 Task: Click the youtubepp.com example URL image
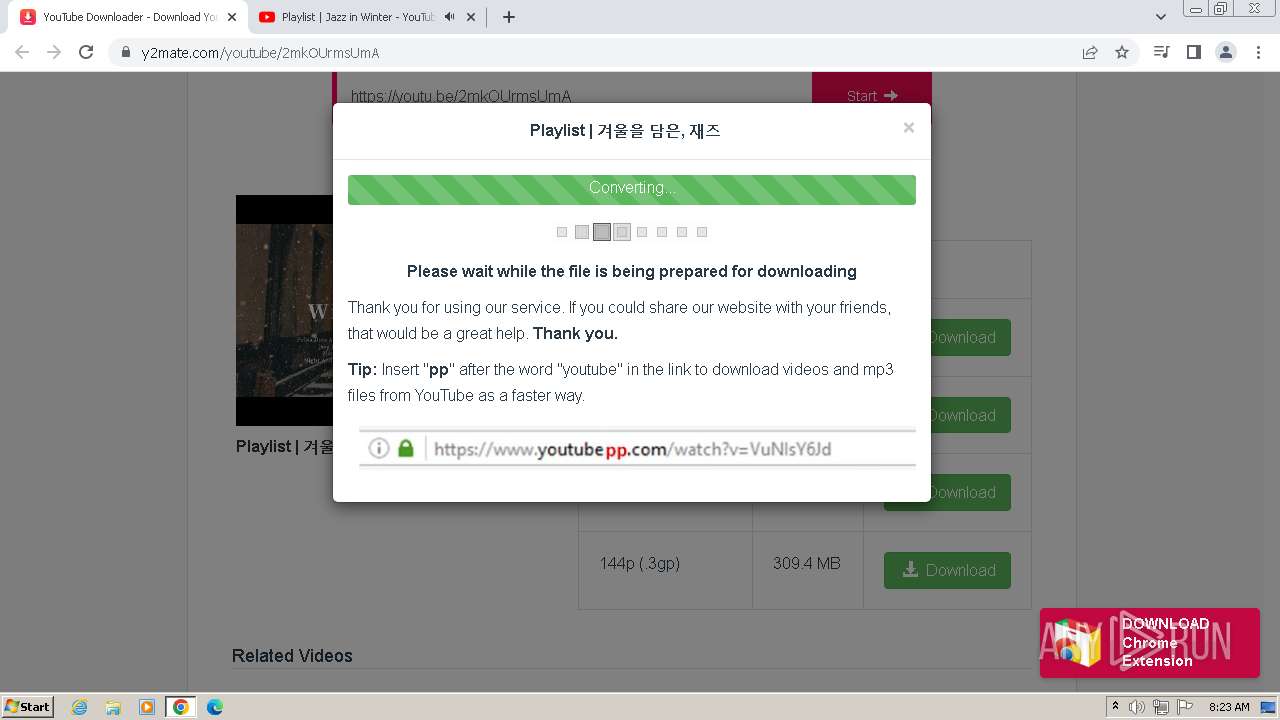[637, 448]
